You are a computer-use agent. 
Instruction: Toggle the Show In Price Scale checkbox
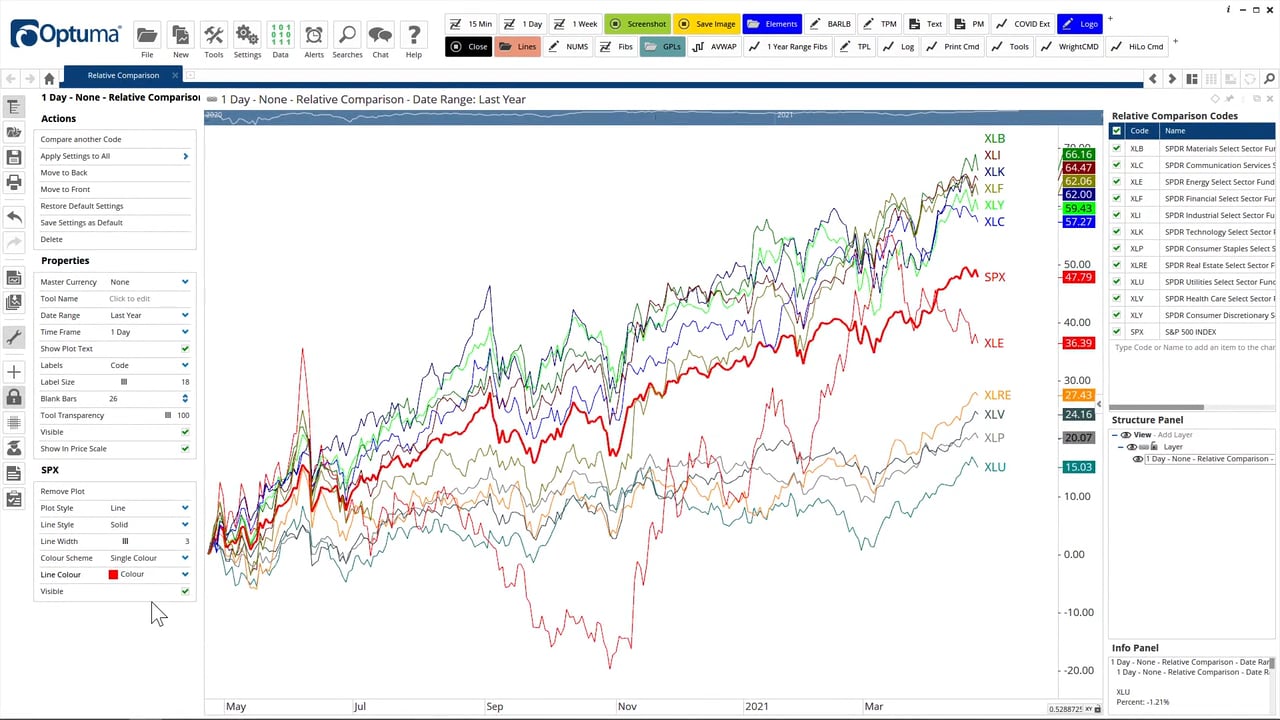click(x=185, y=449)
